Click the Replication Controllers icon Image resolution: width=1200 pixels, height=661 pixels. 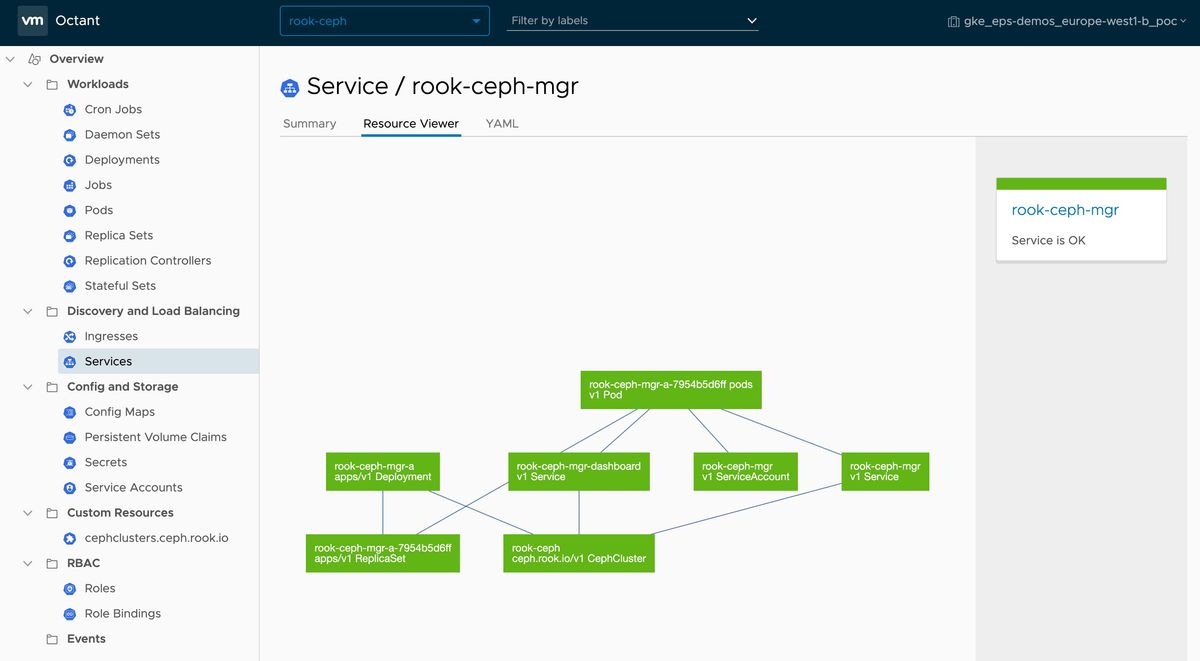[70, 261]
